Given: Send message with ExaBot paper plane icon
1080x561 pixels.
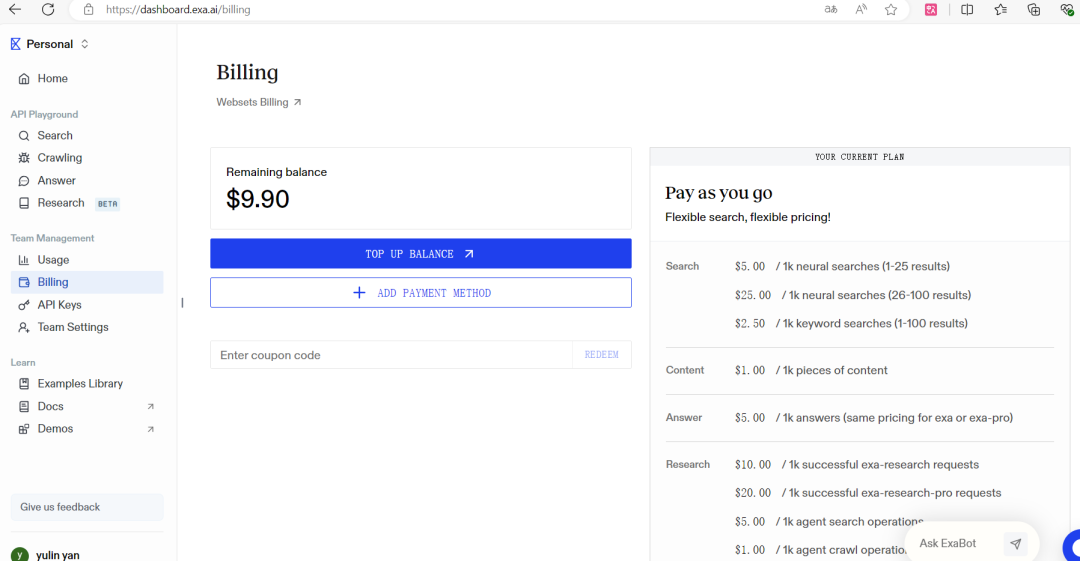Looking at the screenshot, I should (x=1016, y=544).
